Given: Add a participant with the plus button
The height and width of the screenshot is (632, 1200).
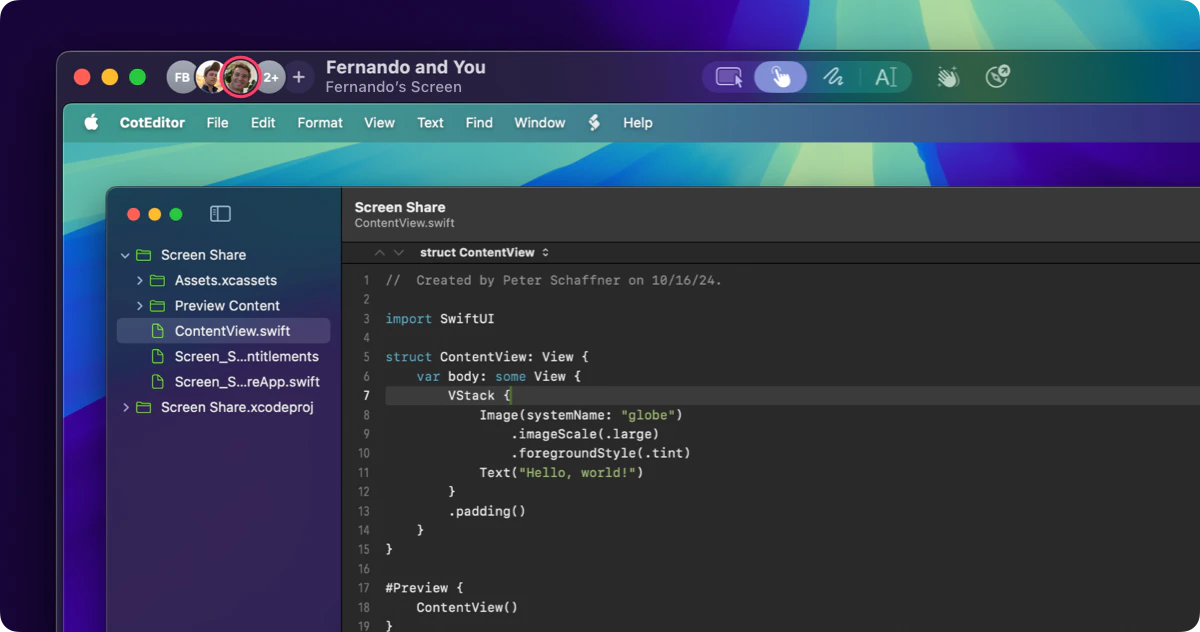Looking at the screenshot, I should coord(299,77).
